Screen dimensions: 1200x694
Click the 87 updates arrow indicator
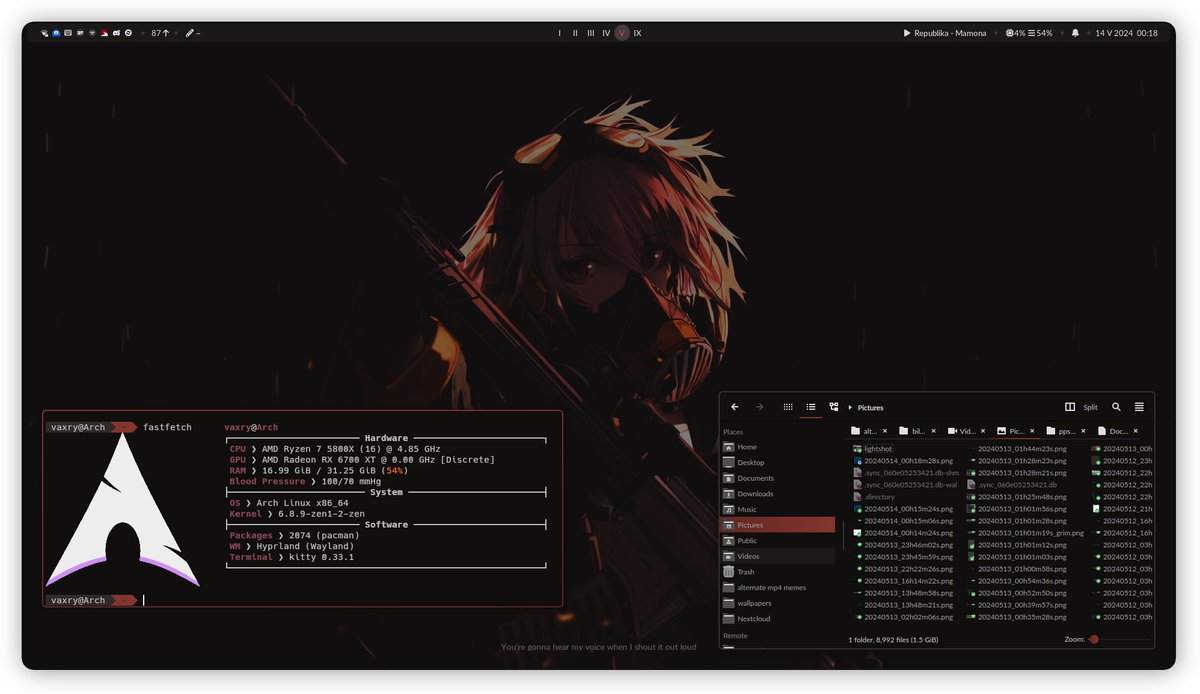160,33
